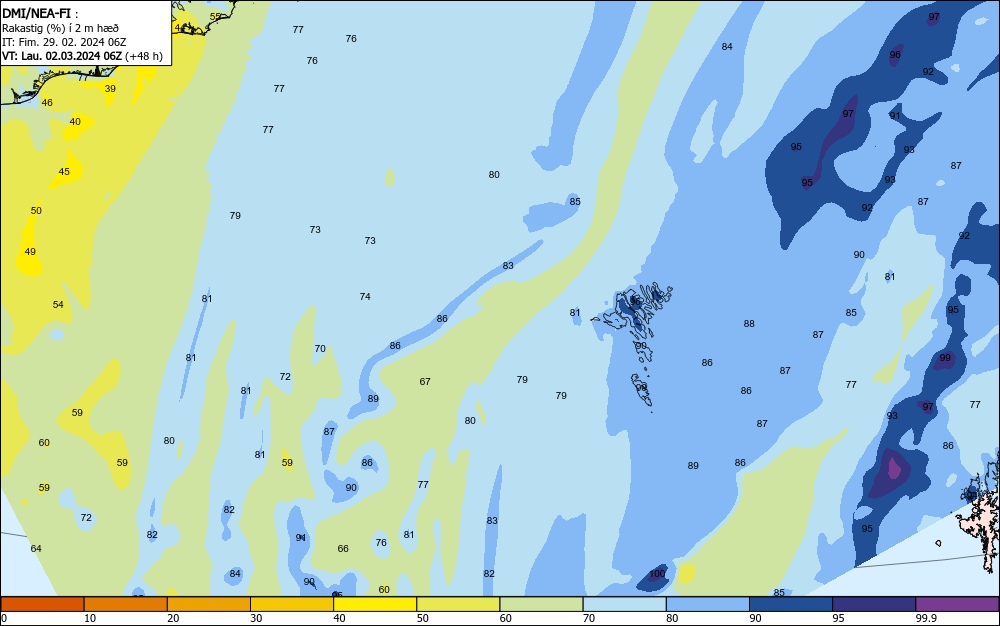Click the 64 humidity value on the map
Screen dimensions: 1000x626
pos(36,548)
